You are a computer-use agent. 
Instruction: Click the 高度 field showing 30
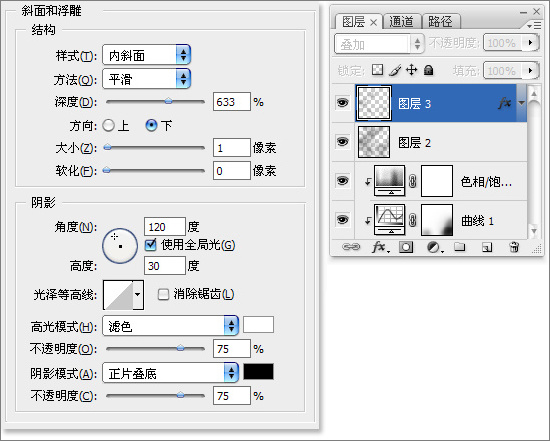[165, 266]
